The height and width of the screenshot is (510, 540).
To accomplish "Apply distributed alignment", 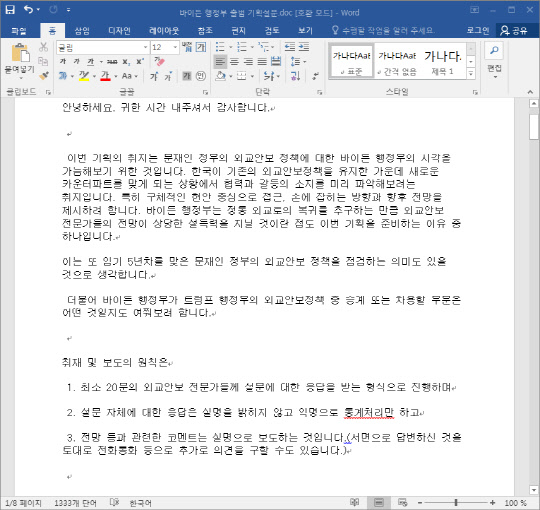I will click(x=276, y=62).
